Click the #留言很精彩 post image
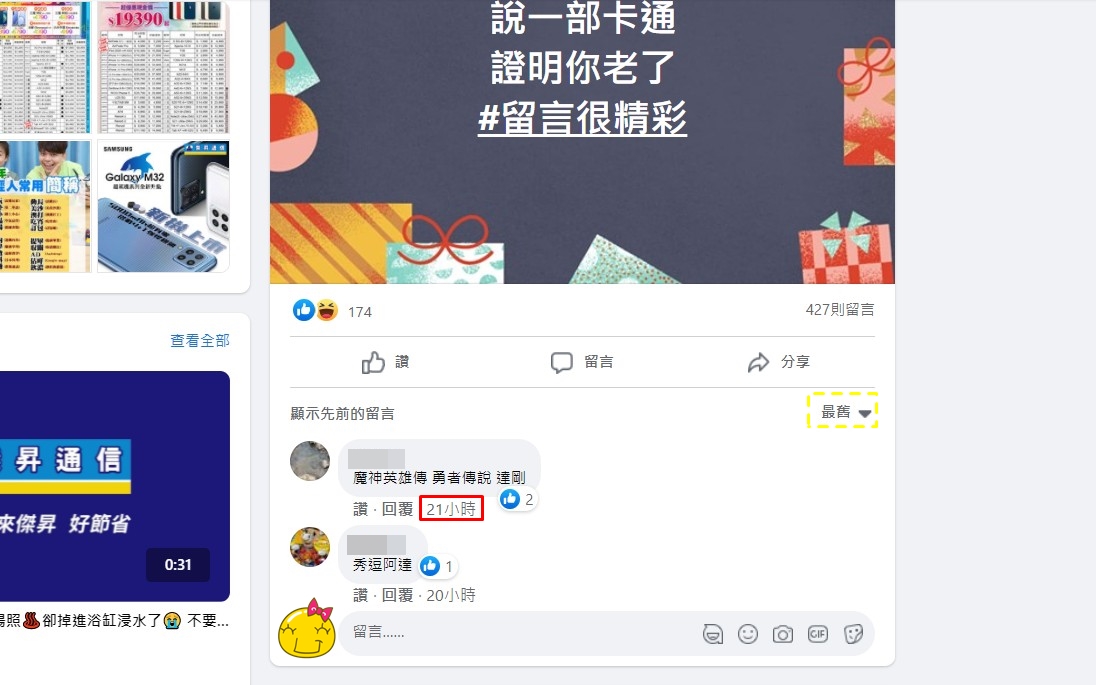Image resolution: width=1096 pixels, height=685 pixels. [x=582, y=142]
